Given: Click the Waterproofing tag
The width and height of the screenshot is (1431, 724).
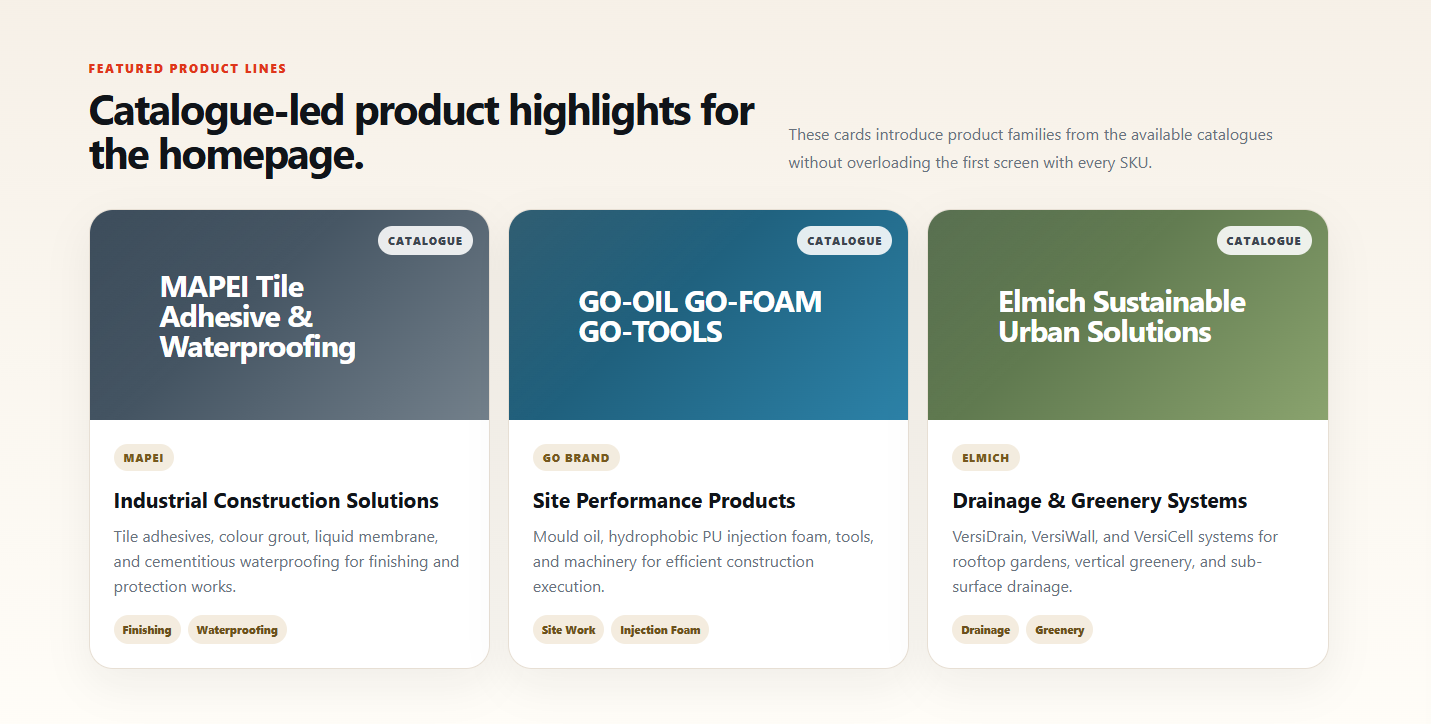Looking at the screenshot, I should tap(237, 630).
